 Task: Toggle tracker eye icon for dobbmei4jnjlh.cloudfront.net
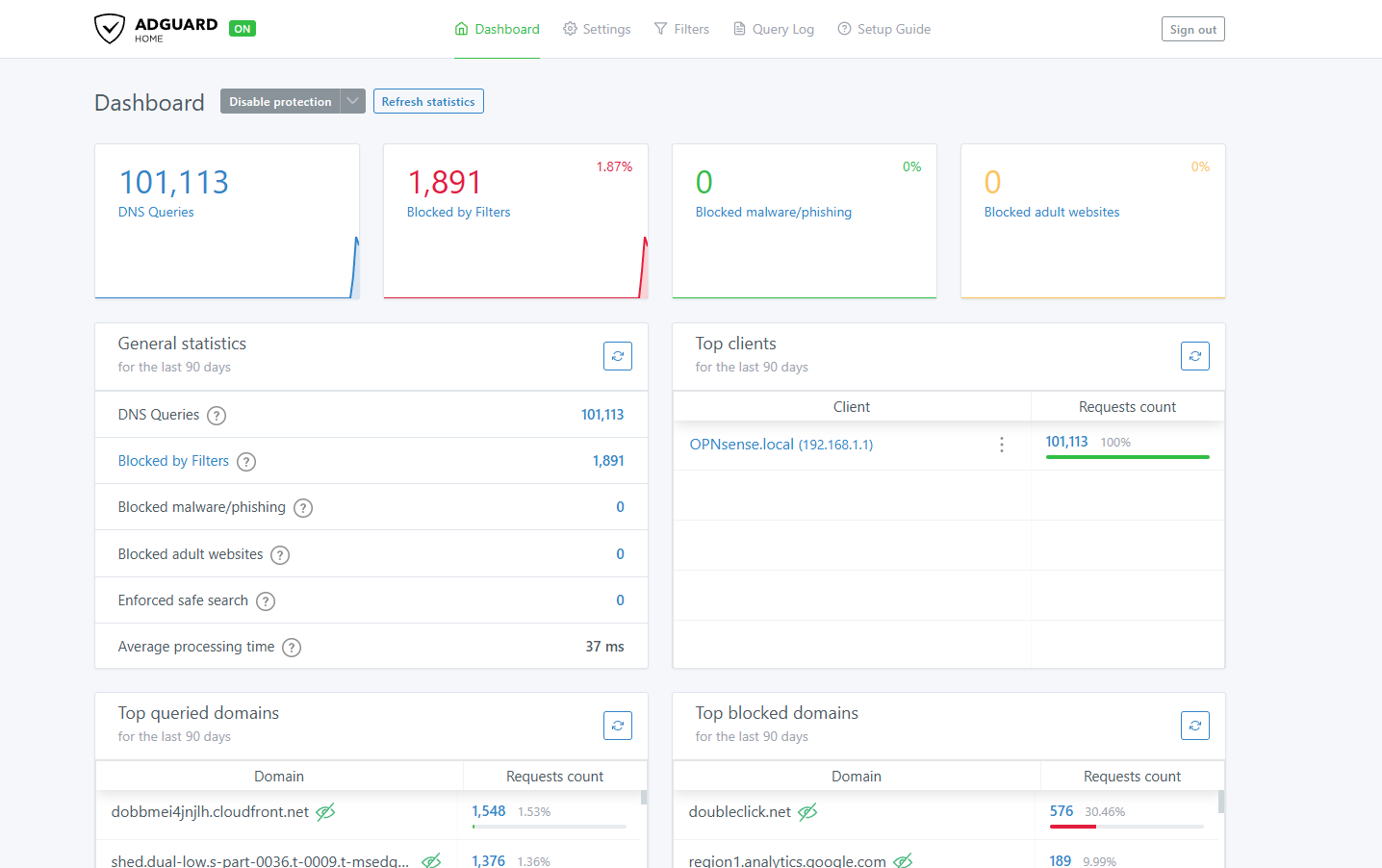coord(325,812)
